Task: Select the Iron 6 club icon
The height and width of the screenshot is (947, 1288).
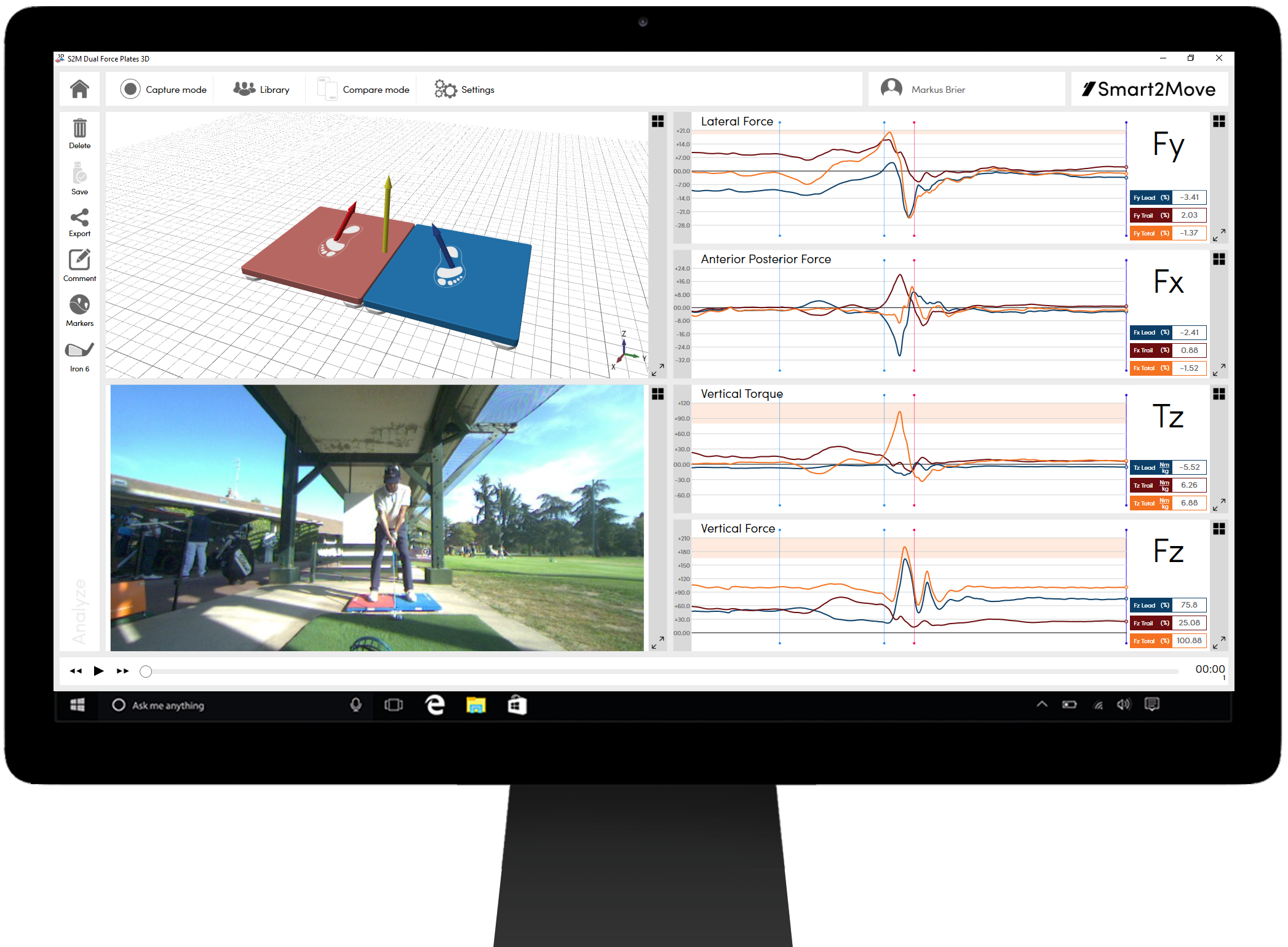Action: (79, 355)
